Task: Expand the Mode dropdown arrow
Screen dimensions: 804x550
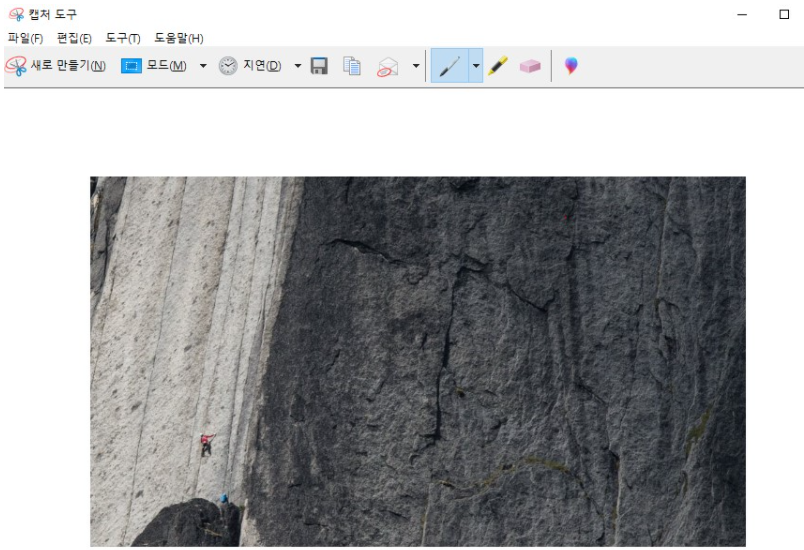Action: pos(203,66)
